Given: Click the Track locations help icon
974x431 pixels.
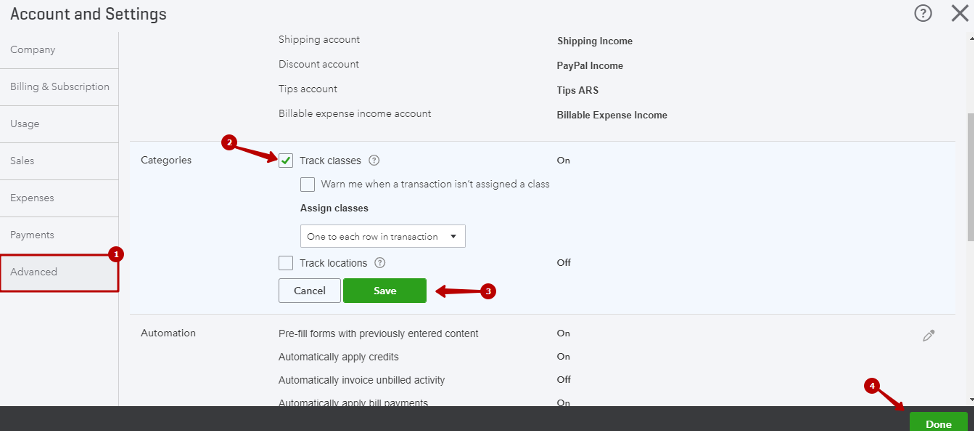Looking at the screenshot, I should coord(380,263).
